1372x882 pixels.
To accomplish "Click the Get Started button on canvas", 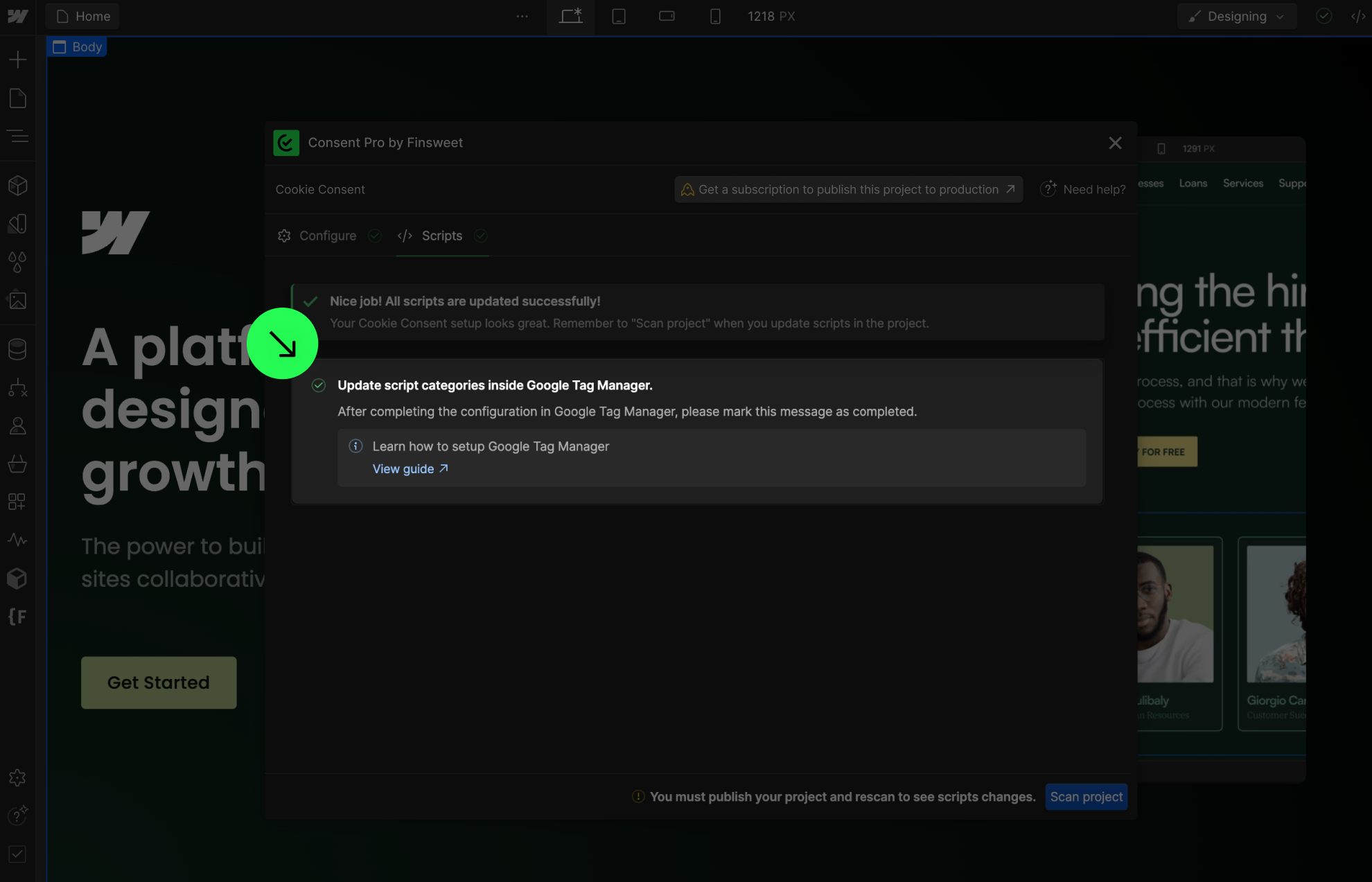I will click(159, 682).
